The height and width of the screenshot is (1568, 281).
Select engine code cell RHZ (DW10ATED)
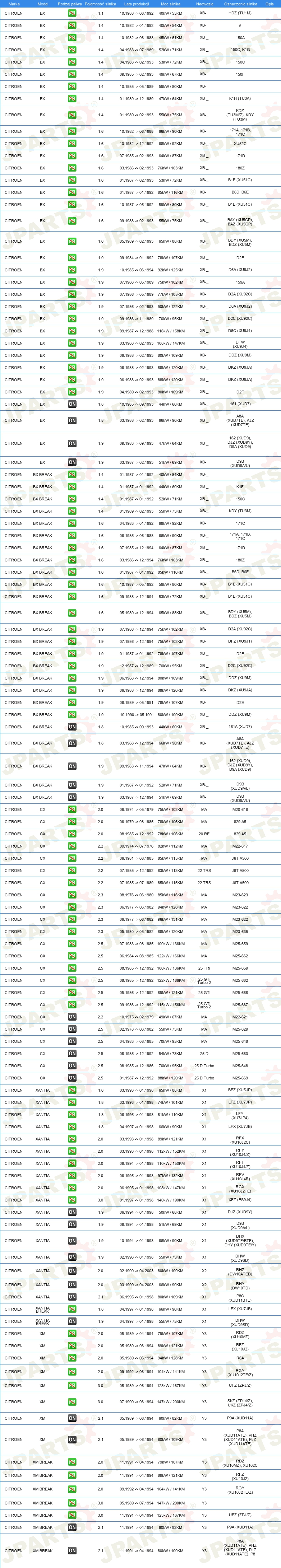click(x=240, y=1271)
